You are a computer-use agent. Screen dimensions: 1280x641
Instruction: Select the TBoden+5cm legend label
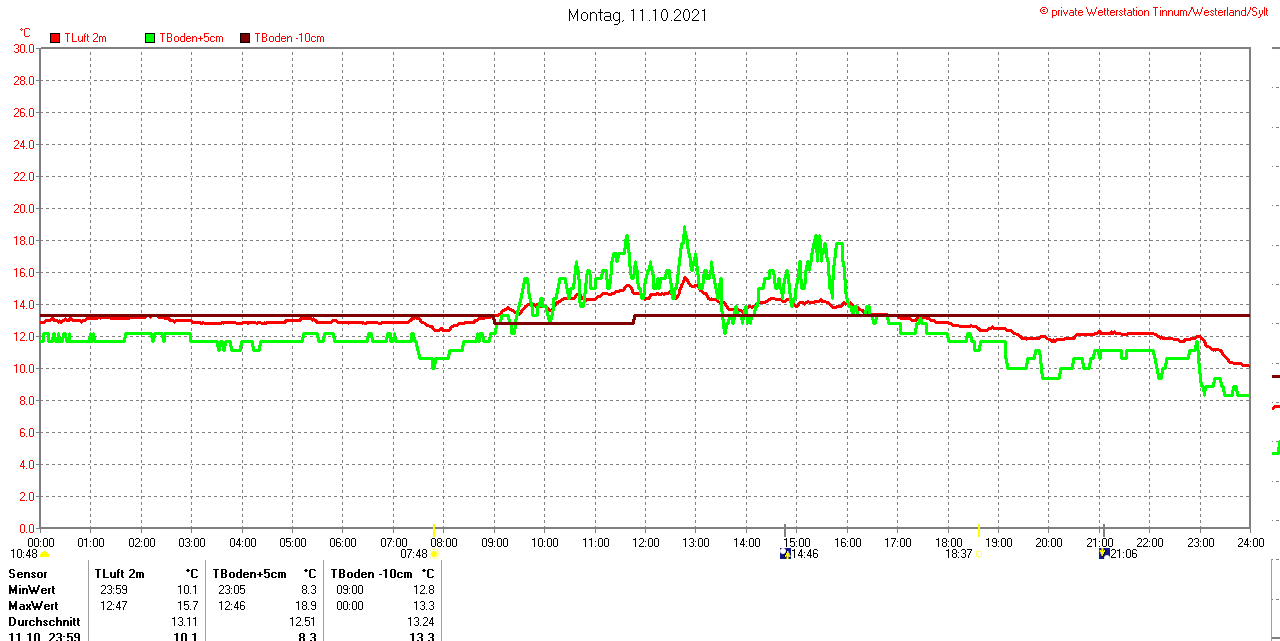[191, 38]
